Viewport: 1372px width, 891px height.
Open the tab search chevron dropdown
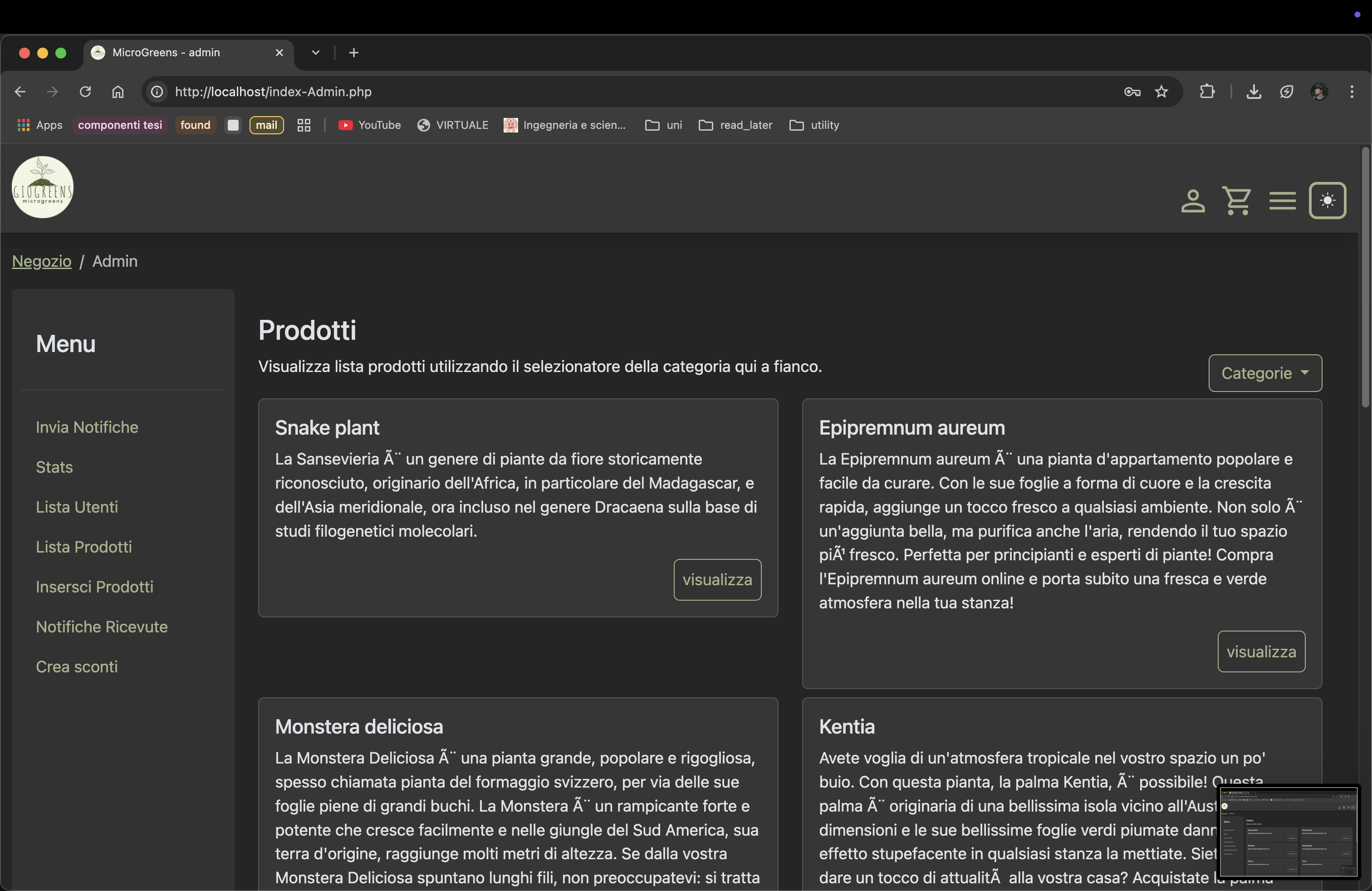tap(315, 53)
